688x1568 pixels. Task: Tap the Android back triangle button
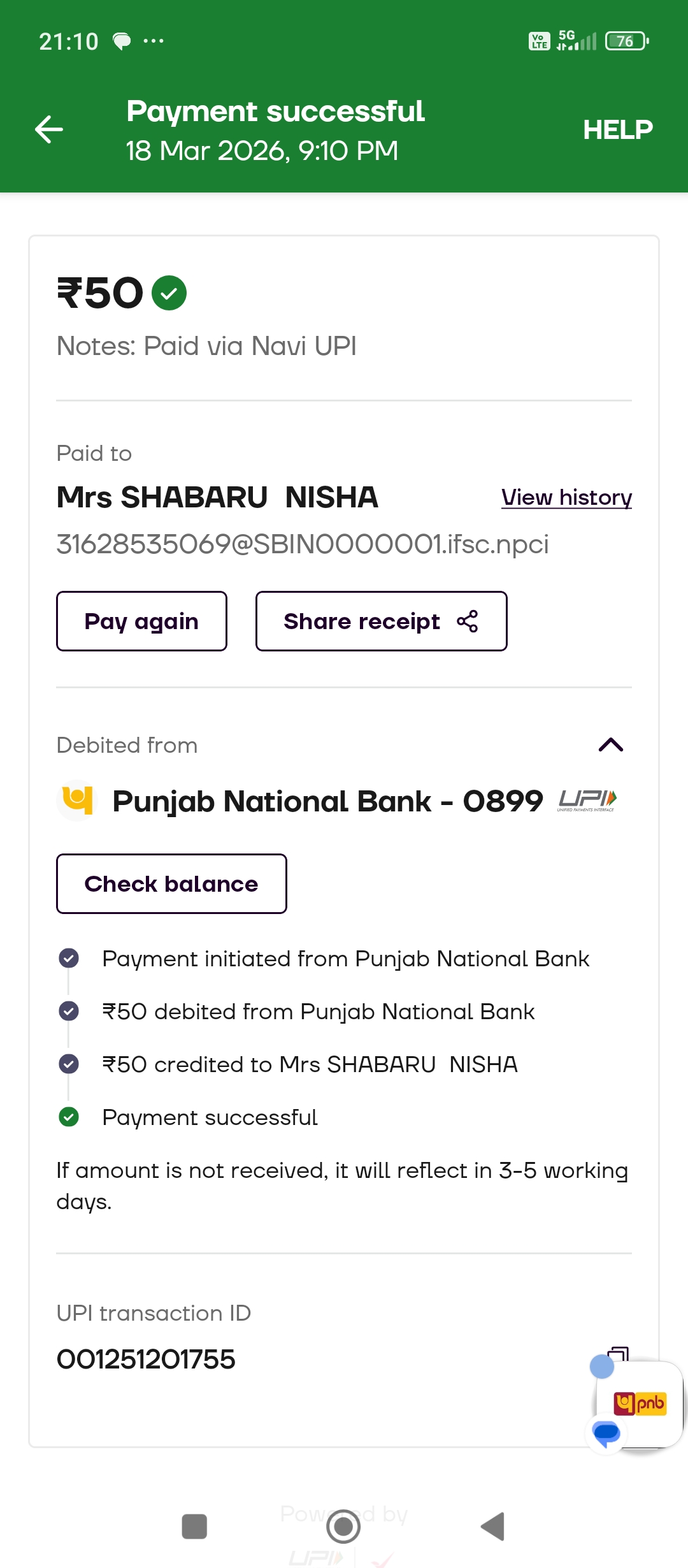492,1527
